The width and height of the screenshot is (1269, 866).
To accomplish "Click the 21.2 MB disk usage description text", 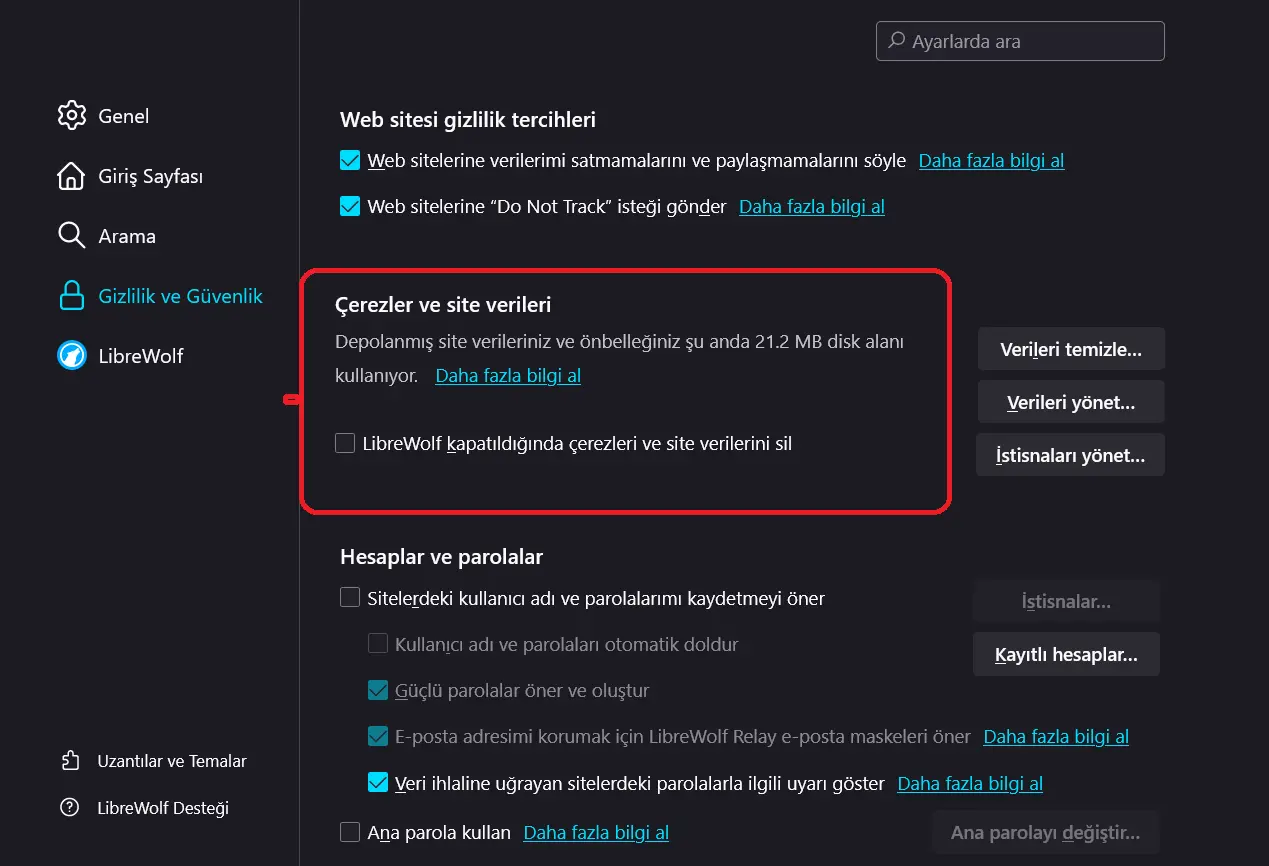I will [x=620, y=359].
